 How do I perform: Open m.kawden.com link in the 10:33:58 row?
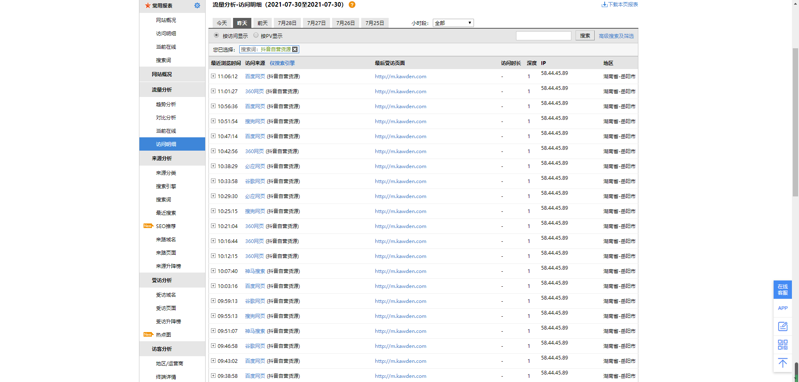[400, 181]
